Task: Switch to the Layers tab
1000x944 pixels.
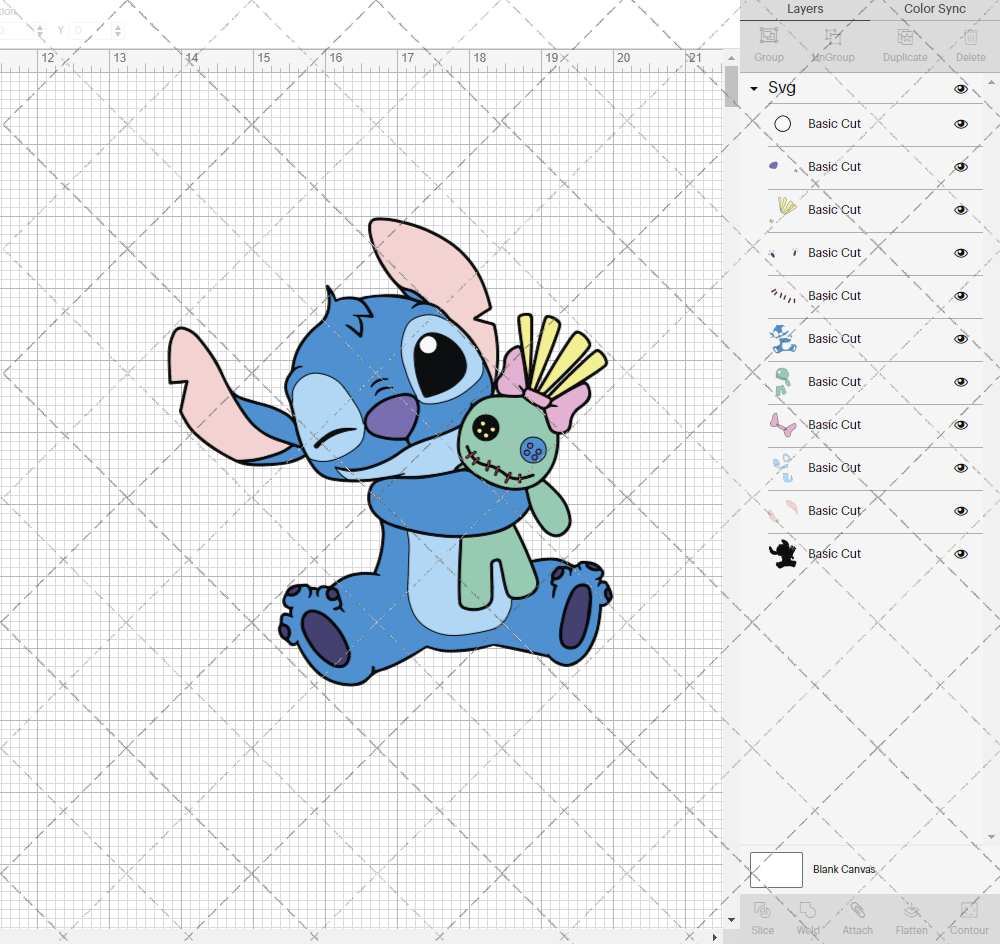Action: coord(805,9)
